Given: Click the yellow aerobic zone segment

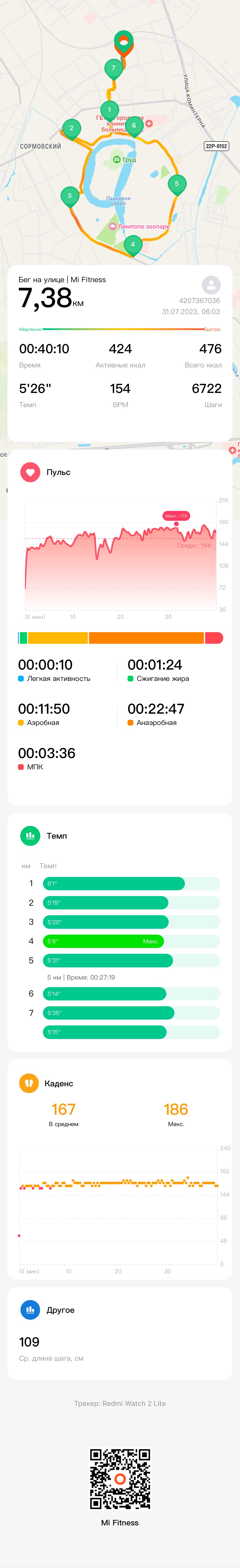Looking at the screenshot, I should 58,638.
